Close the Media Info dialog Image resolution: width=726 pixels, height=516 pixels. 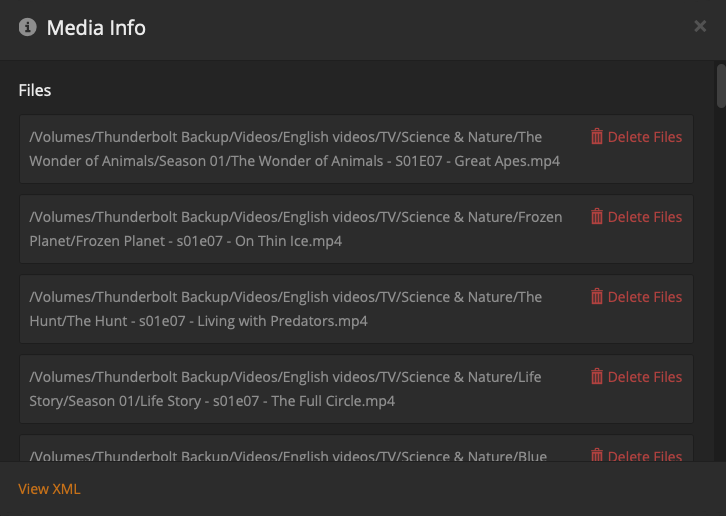700,26
